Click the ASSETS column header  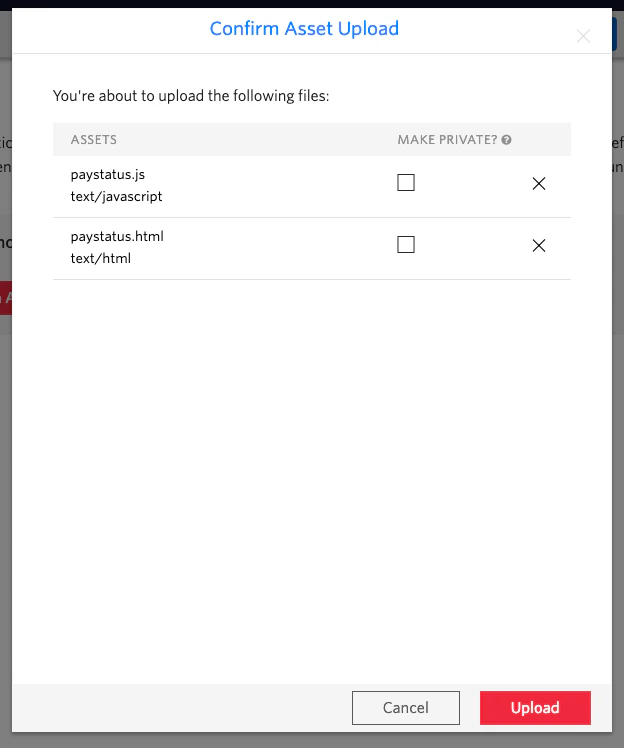pyautogui.click(x=94, y=140)
